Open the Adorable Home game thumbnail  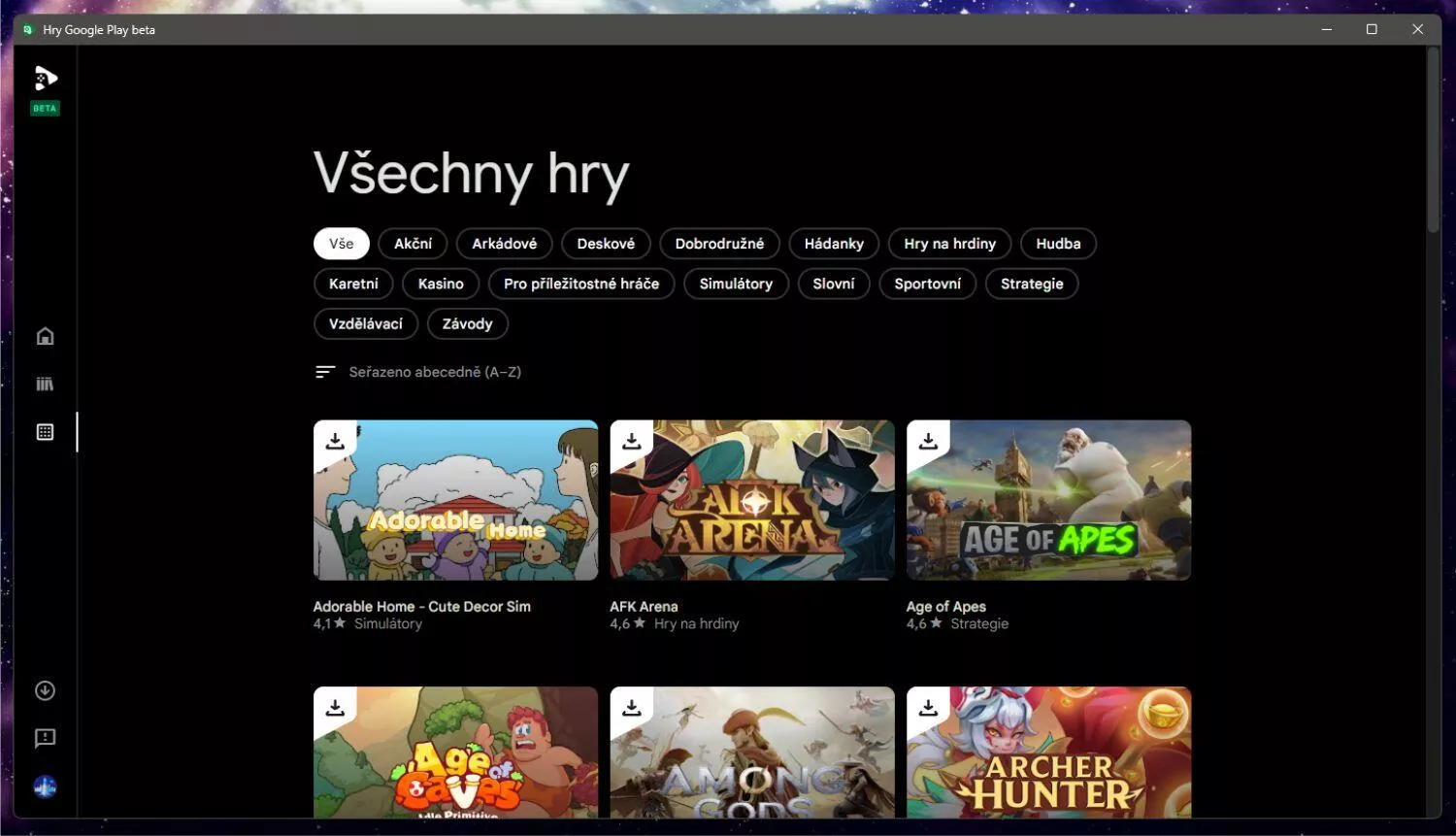click(x=455, y=500)
